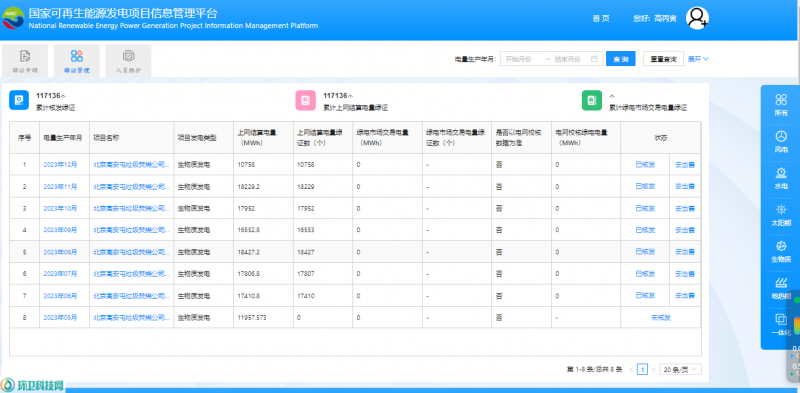This screenshot has width=800, height=393.
Task: Filter by 风电 in the right sidebar
Action: coord(781,141)
